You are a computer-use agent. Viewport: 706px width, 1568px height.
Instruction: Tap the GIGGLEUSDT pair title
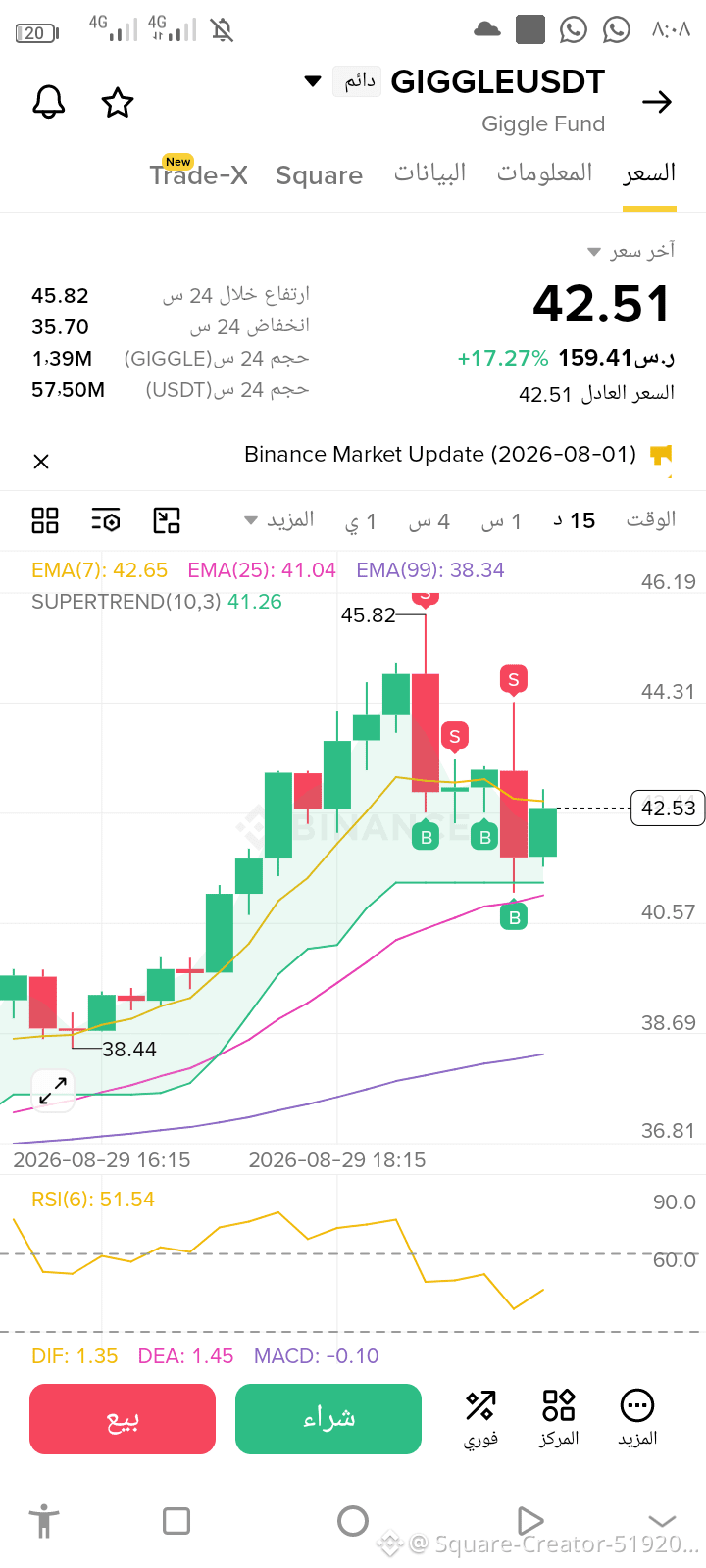tap(498, 82)
